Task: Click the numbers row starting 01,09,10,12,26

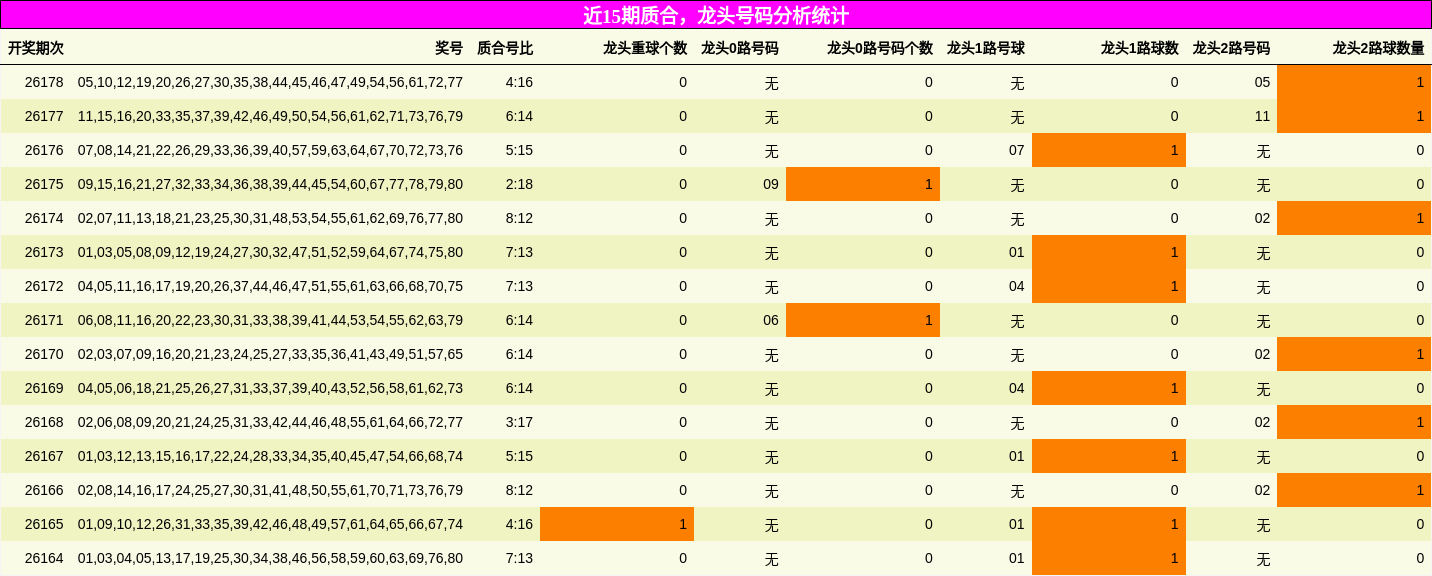Action: [x=270, y=524]
